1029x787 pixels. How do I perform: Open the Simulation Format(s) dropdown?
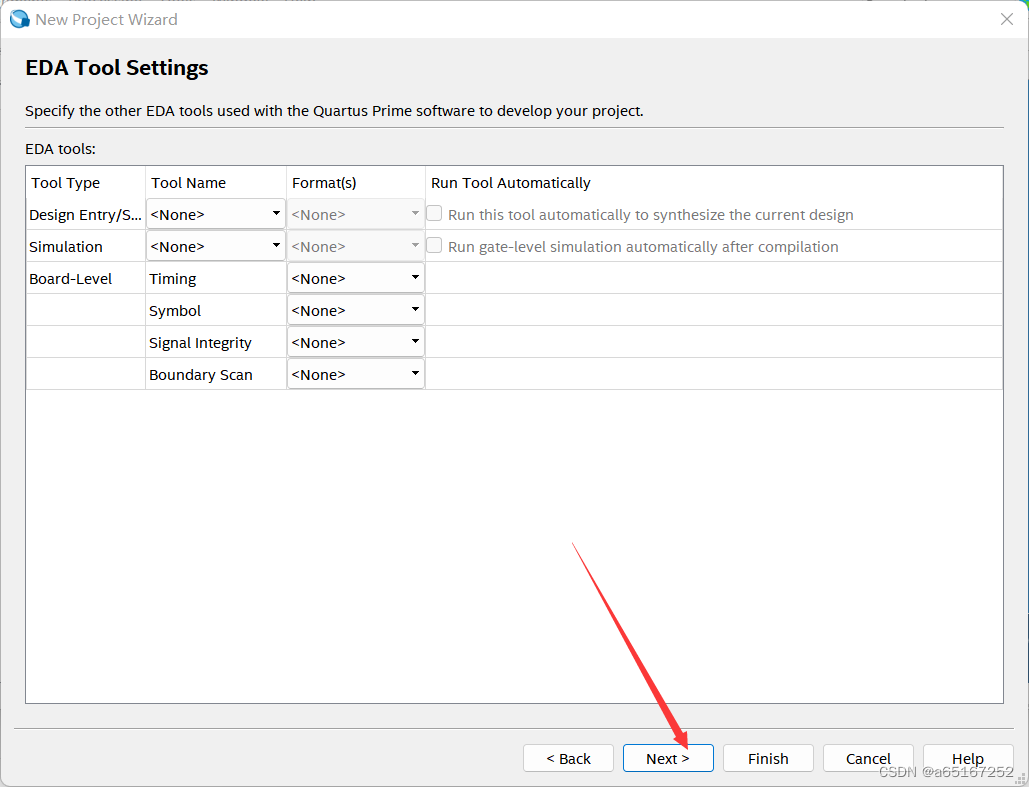tap(356, 246)
